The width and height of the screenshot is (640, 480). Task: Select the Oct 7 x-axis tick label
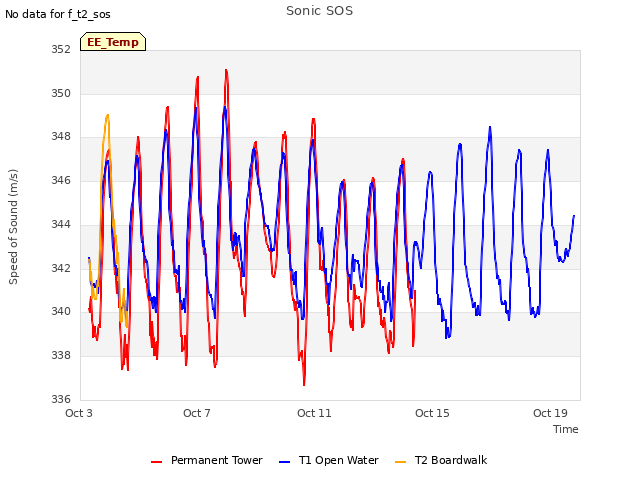(x=197, y=413)
